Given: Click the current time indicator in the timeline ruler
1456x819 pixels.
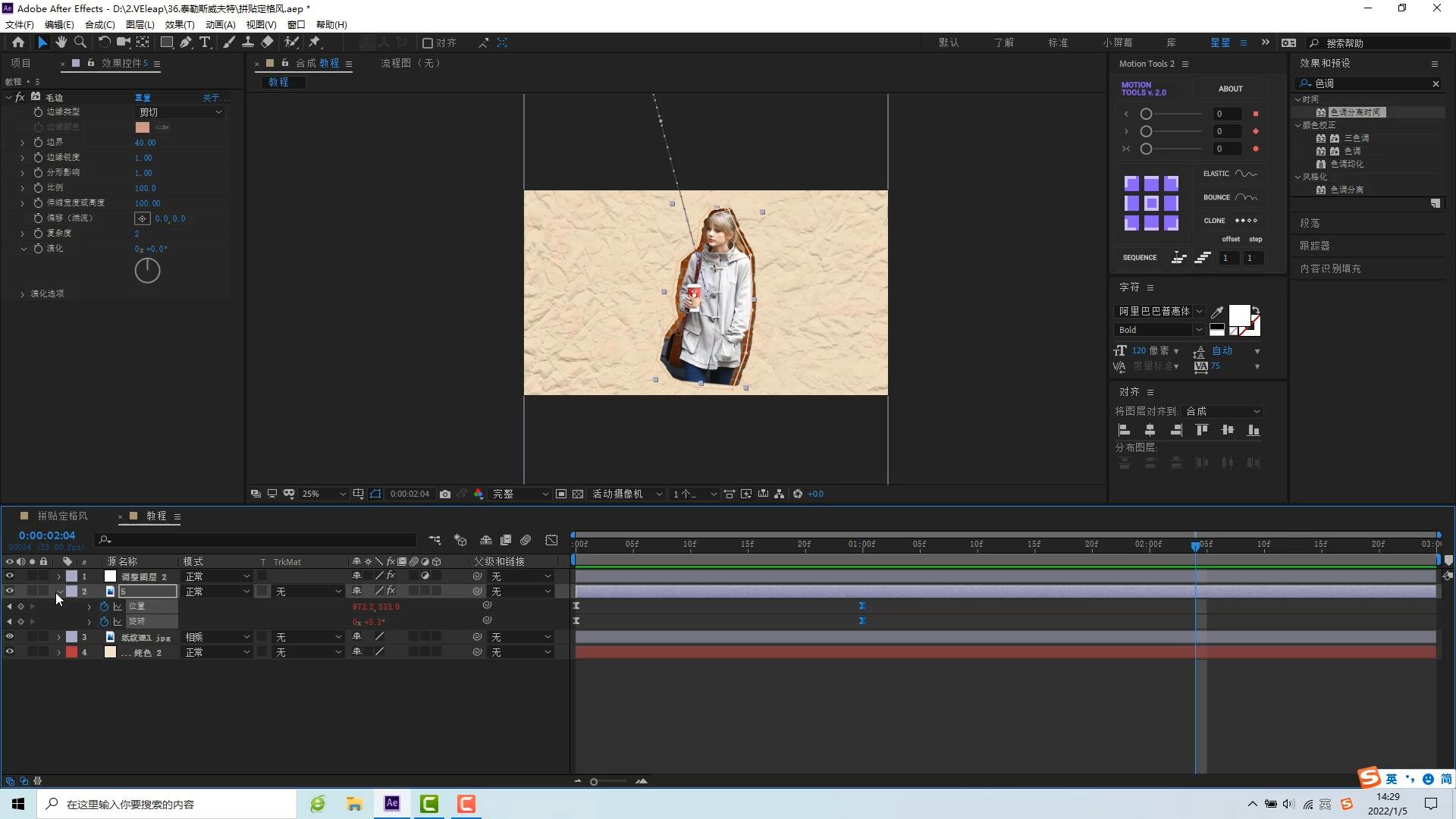Looking at the screenshot, I should coord(1196,545).
